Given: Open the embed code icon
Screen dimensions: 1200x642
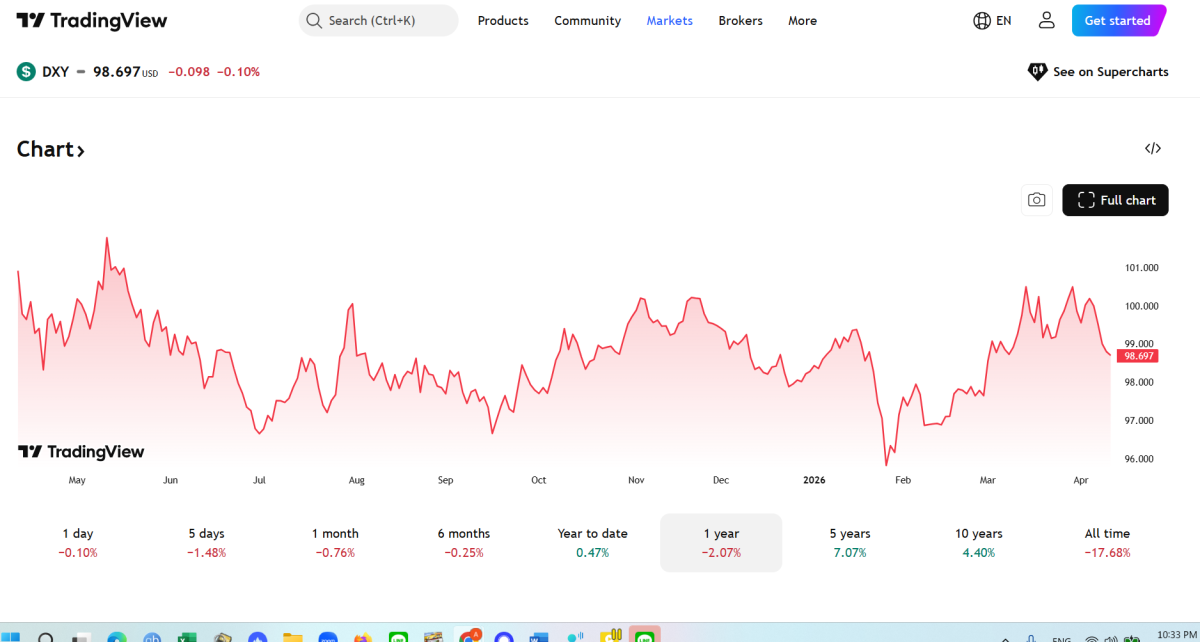Looking at the screenshot, I should tap(1153, 149).
